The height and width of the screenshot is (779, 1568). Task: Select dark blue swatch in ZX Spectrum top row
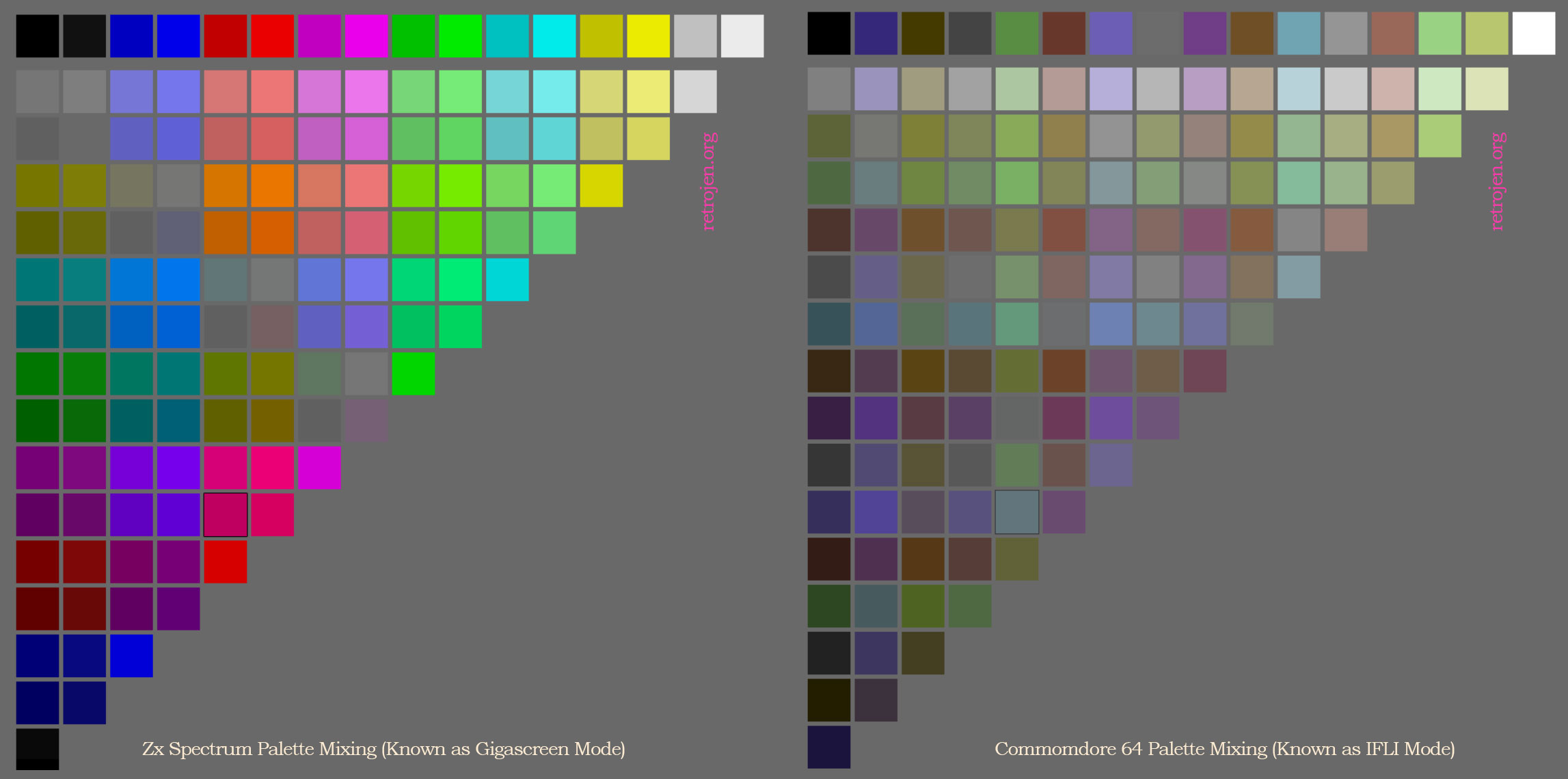(131, 36)
